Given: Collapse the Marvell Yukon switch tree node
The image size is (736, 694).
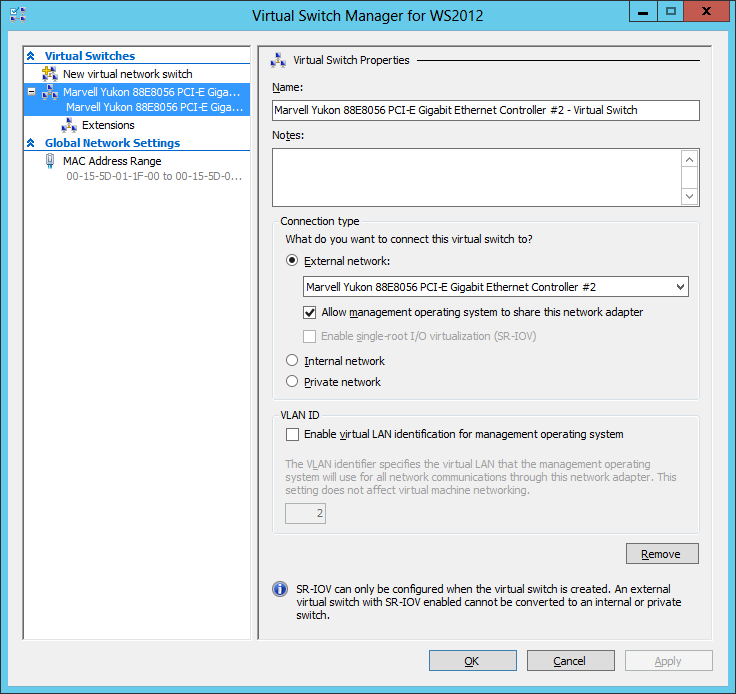Looking at the screenshot, I should click(32, 92).
